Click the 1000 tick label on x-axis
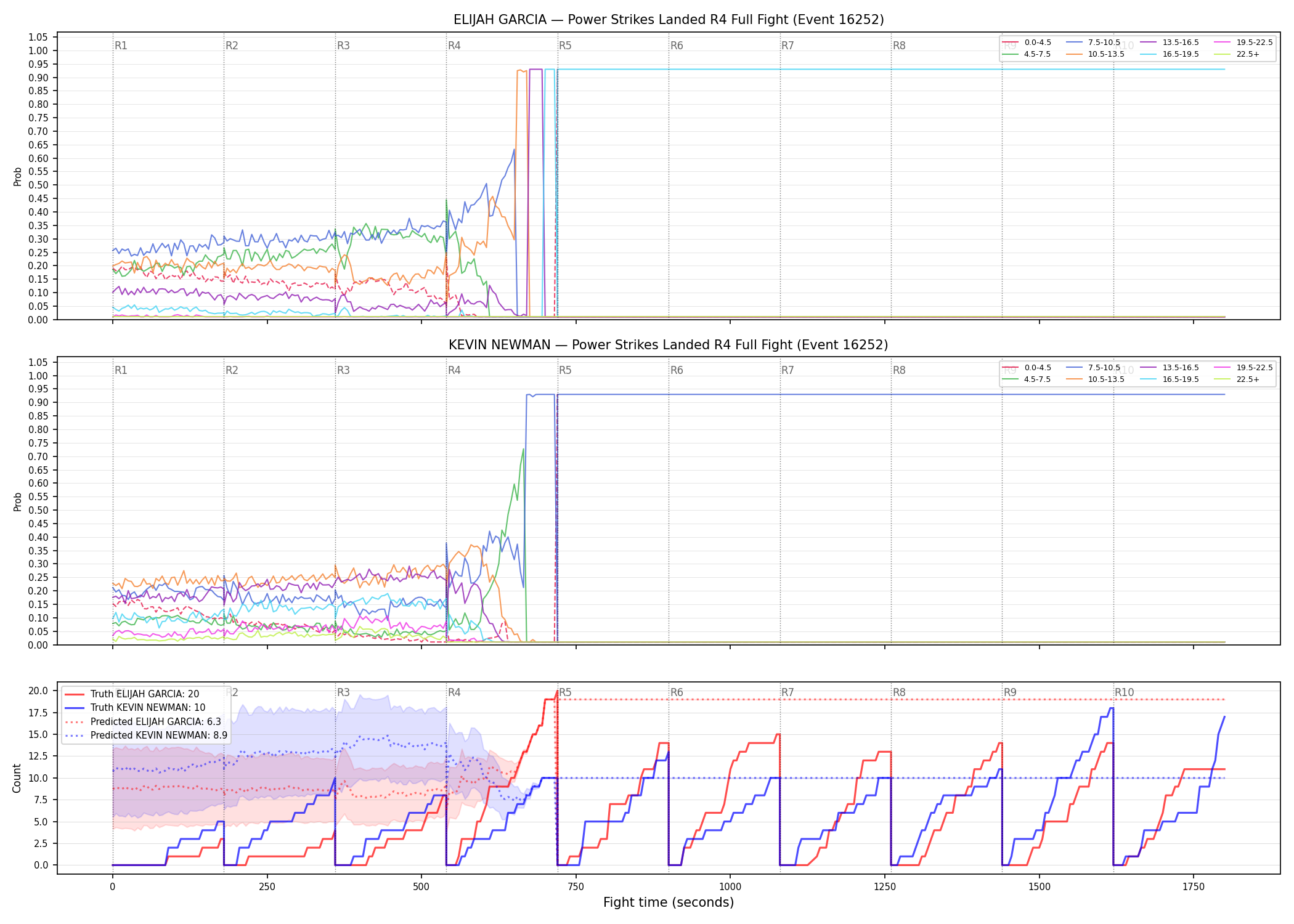1294x924 pixels. [x=730, y=887]
